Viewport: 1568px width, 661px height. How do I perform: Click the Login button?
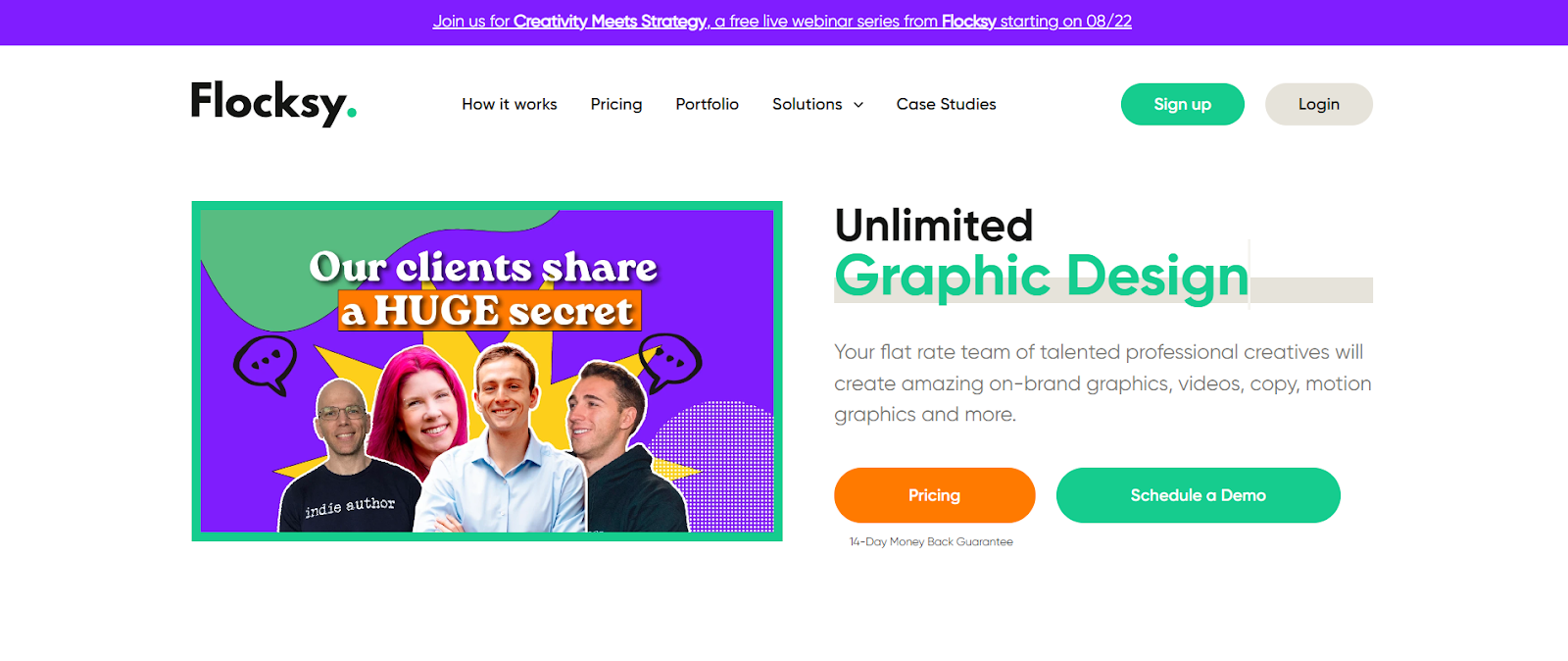point(1319,104)
